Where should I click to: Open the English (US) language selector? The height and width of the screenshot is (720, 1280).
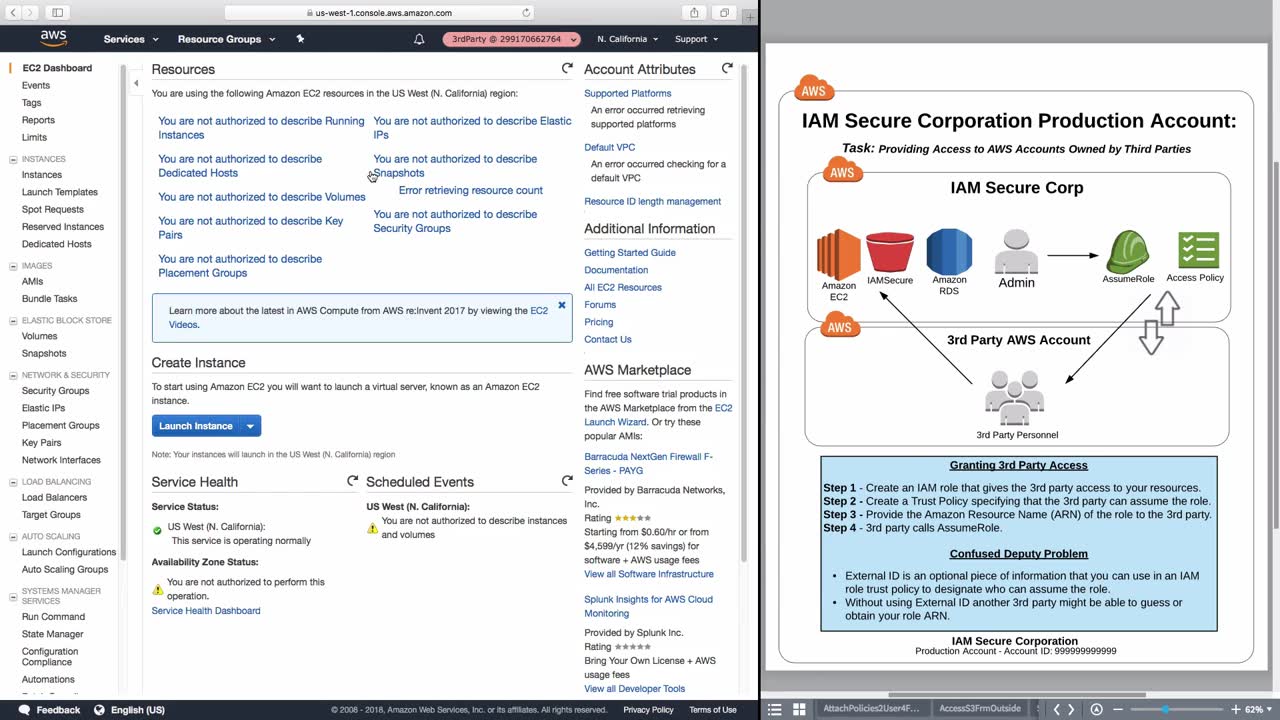tap(129, 710)
